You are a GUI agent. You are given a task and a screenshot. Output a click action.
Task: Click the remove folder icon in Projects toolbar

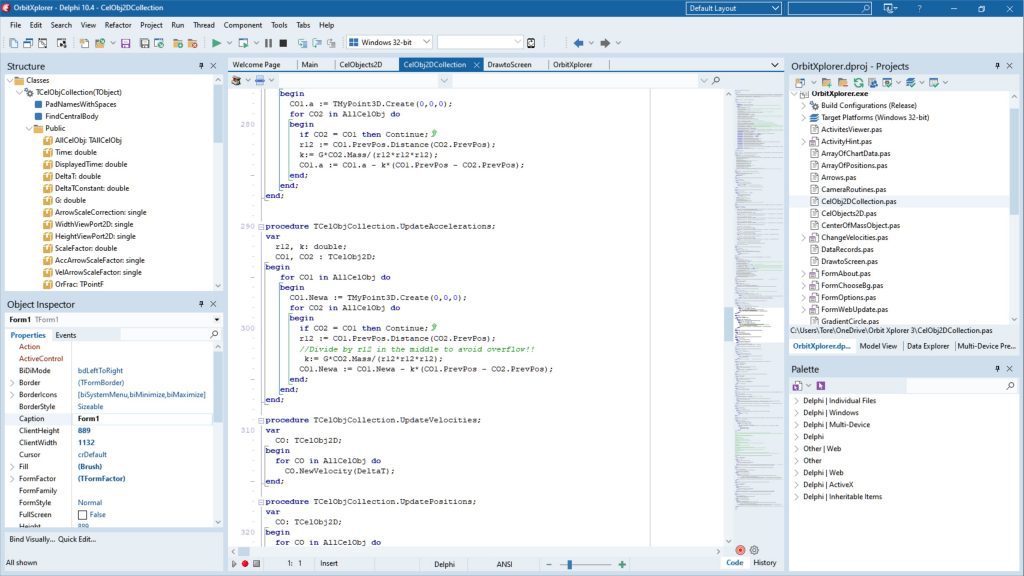click(x=842, y=83)
